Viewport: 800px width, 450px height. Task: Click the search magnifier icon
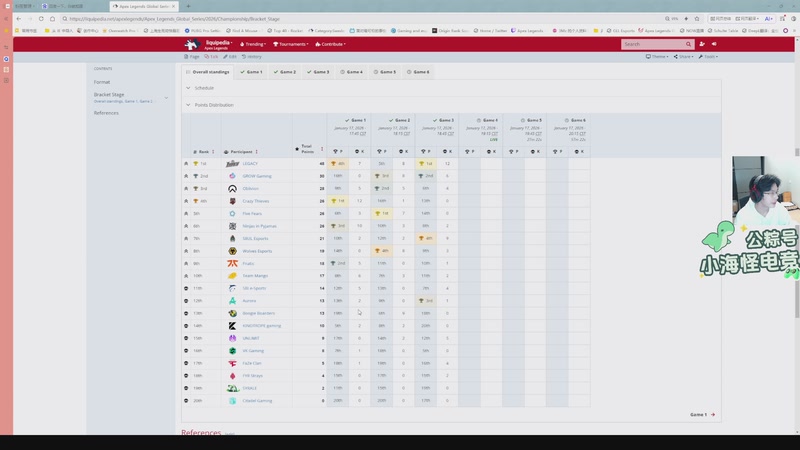(688, 44)
